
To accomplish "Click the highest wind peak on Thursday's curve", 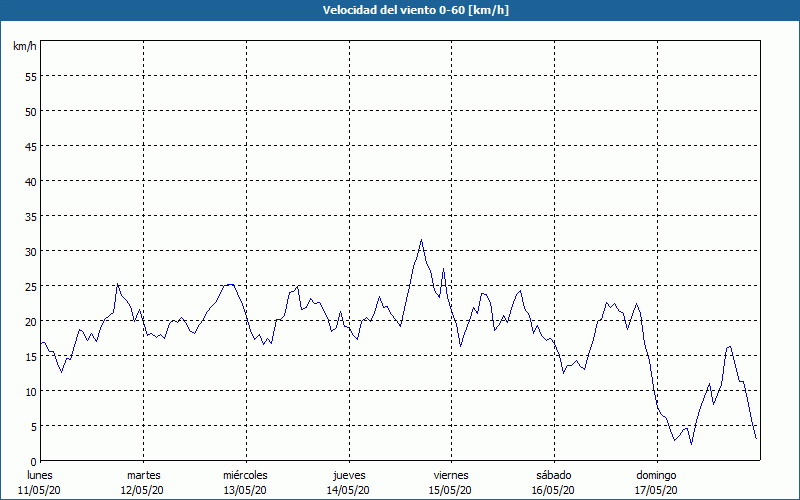I will pos(421,240).
